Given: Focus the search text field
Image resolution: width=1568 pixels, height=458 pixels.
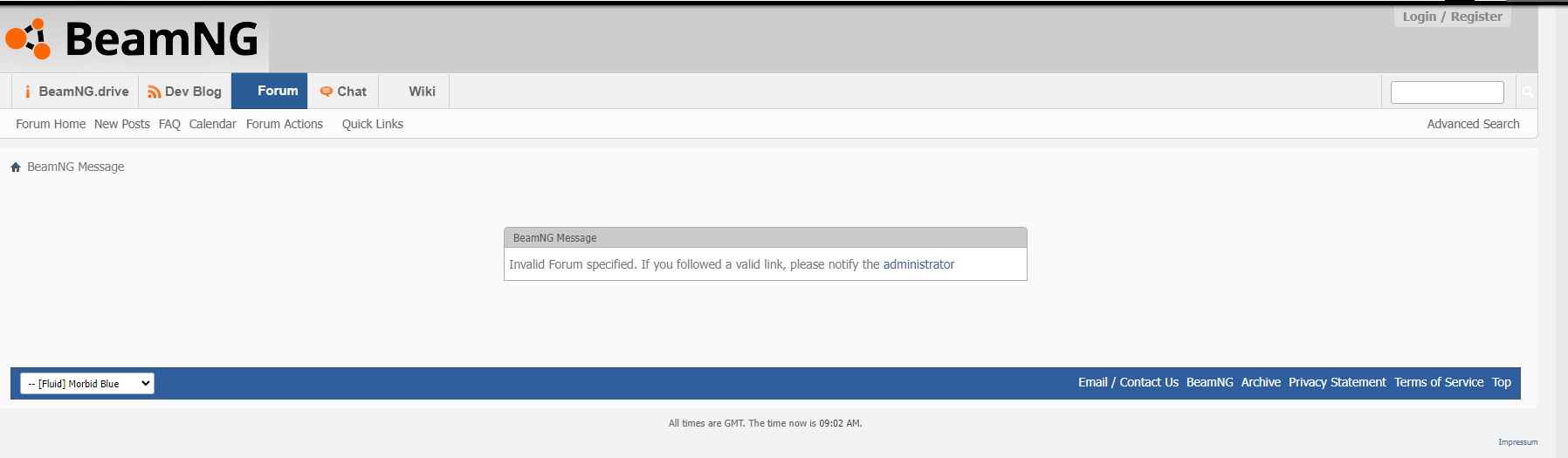Looking at the screenshot, I should [x=1447, y=92].
